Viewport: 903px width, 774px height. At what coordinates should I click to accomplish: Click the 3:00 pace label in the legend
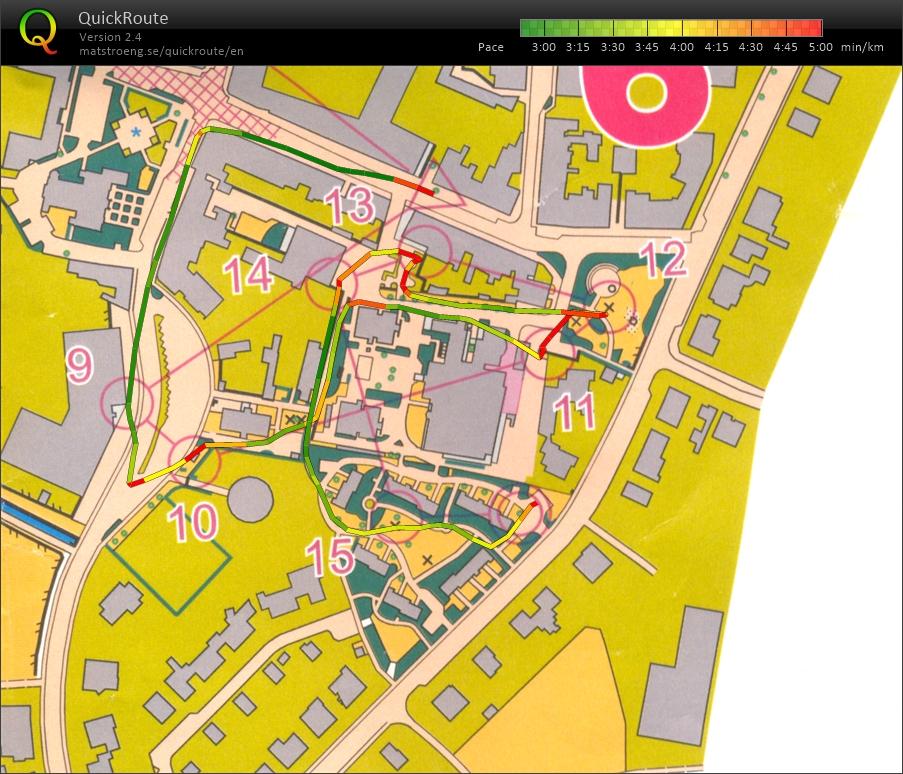coord(544,47)
